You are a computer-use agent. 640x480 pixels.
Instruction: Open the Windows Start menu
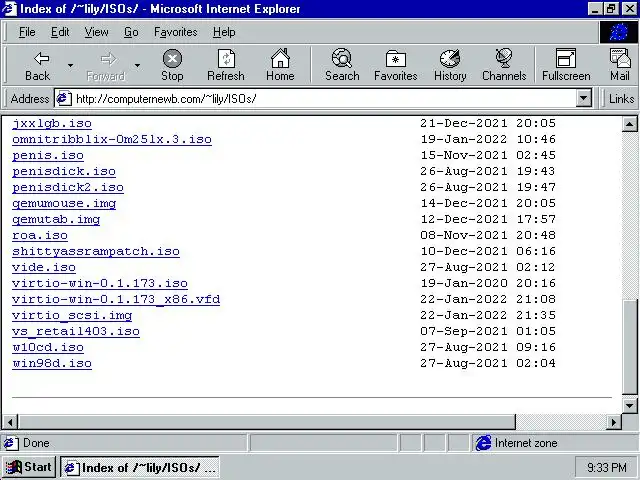[29, 467]
